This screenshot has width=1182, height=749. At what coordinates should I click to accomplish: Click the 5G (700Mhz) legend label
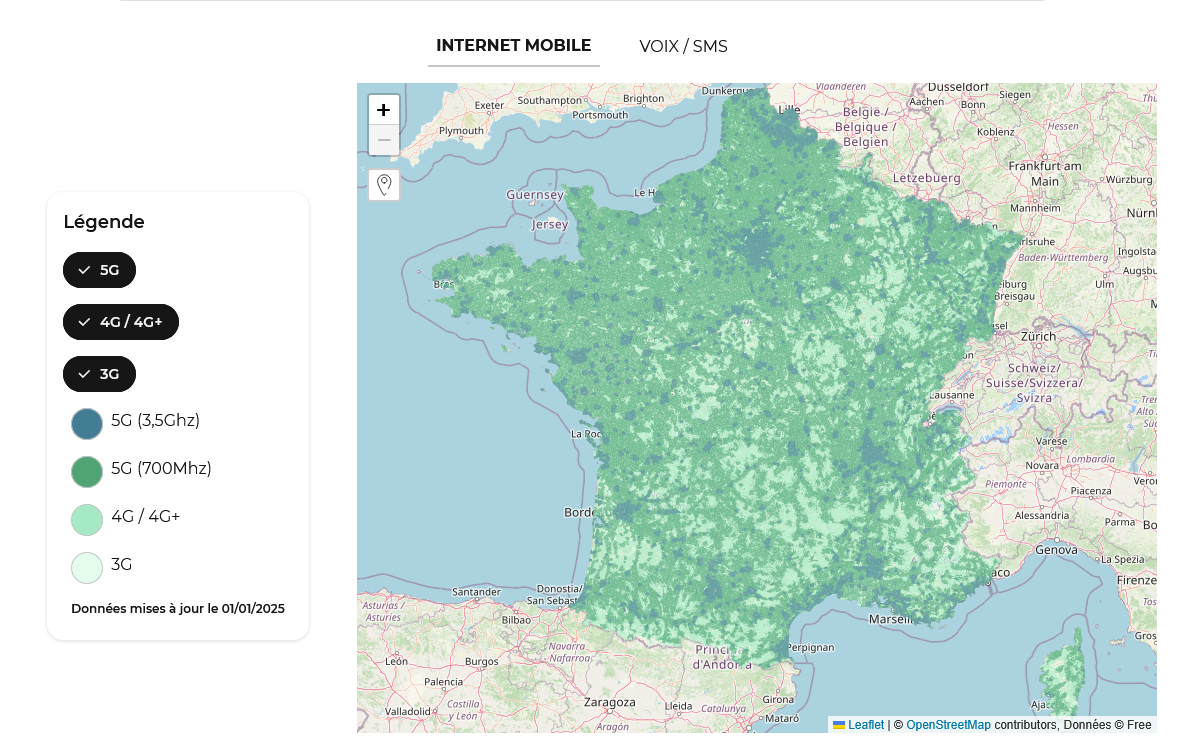click(161, 468)
